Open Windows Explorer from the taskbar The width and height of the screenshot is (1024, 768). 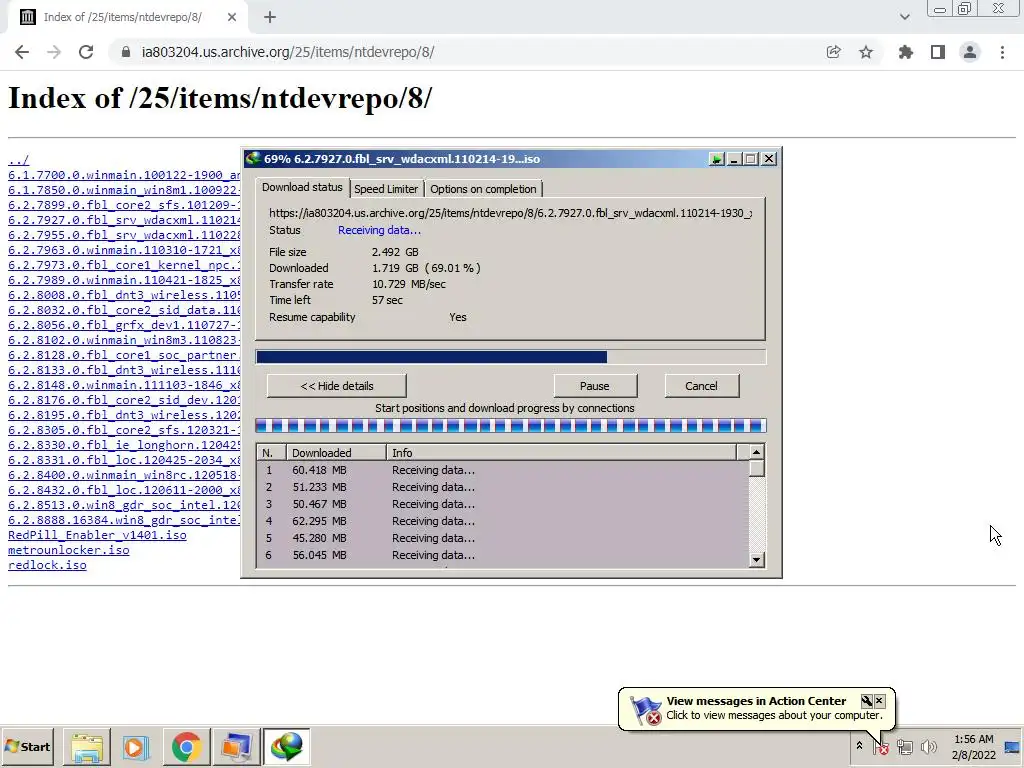click(x=87, y=747)
